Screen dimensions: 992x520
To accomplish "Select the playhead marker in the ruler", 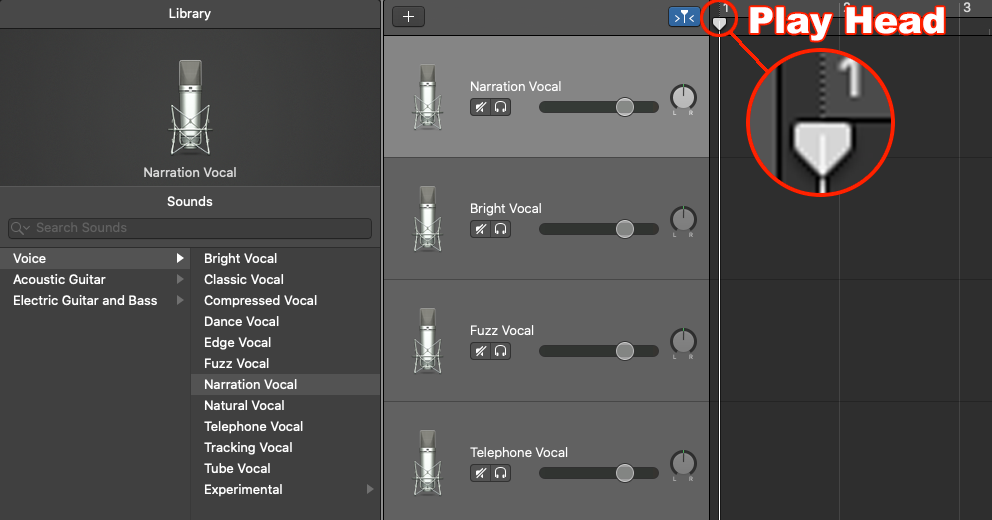I will coord(719,24).
